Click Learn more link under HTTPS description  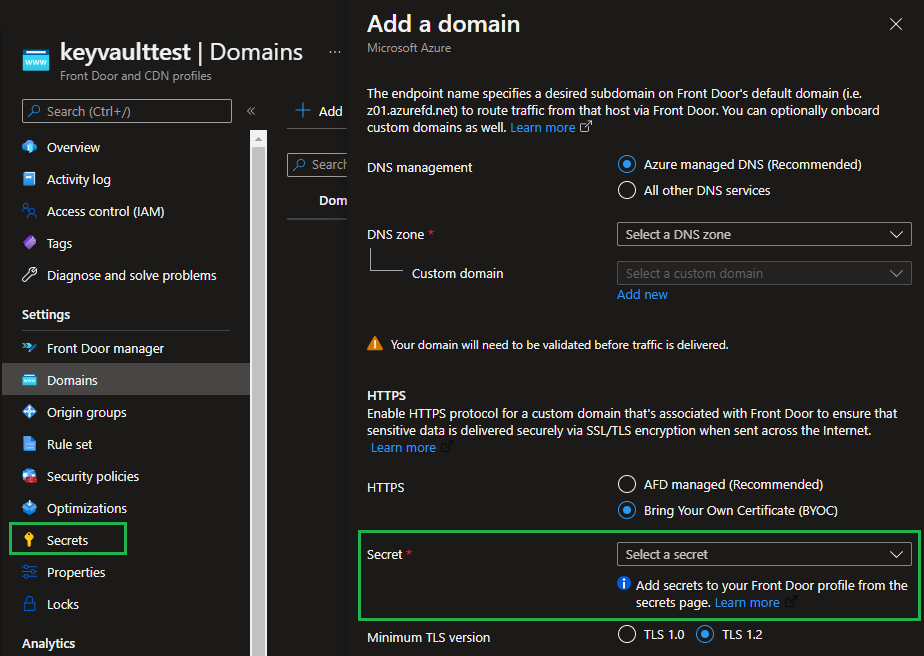tap(403, 447)
